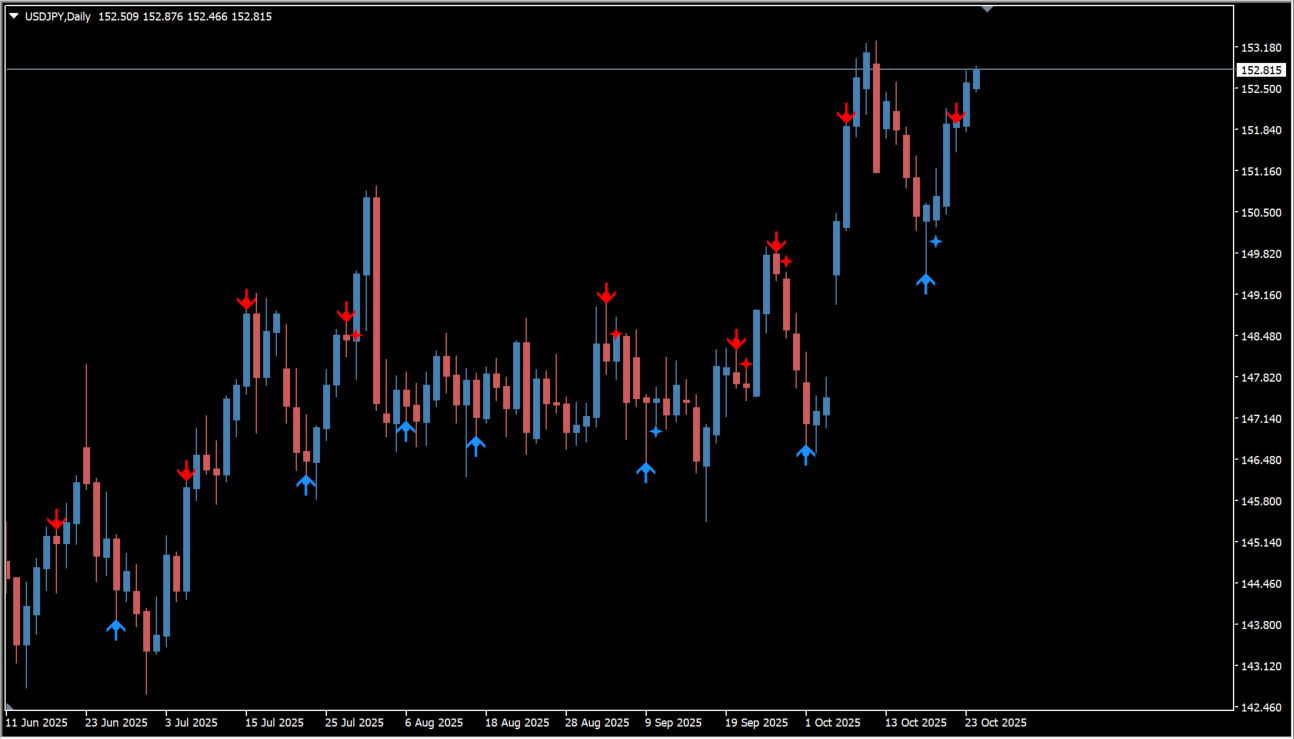Select the red down arrow above 15 Jul 2025
This screenshot has height=739, width=1294.
pyautogui.click(x=246, y=300)
